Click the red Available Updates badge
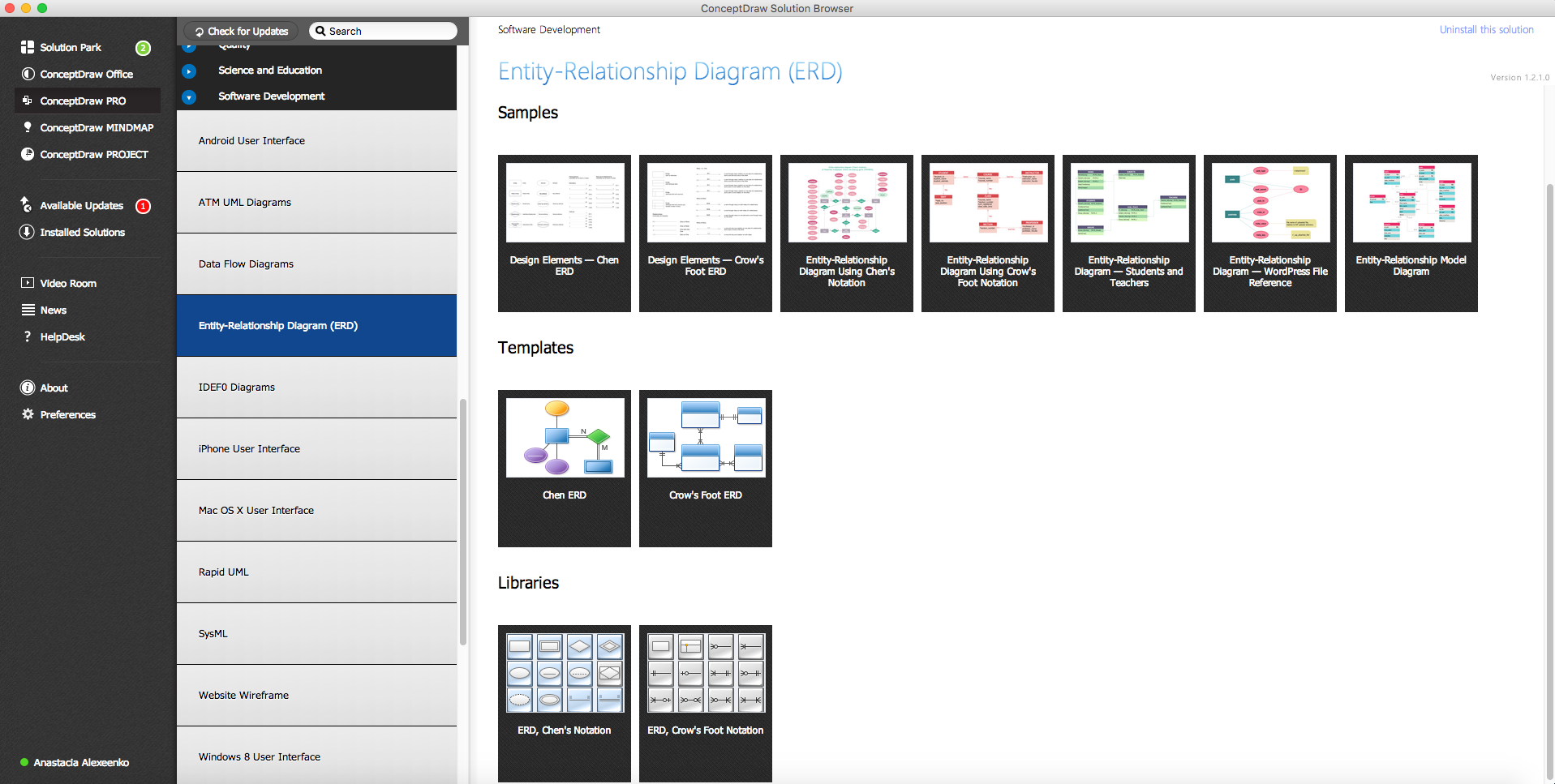The height and width of the screenshot is (784, 1555). (143, 206)
